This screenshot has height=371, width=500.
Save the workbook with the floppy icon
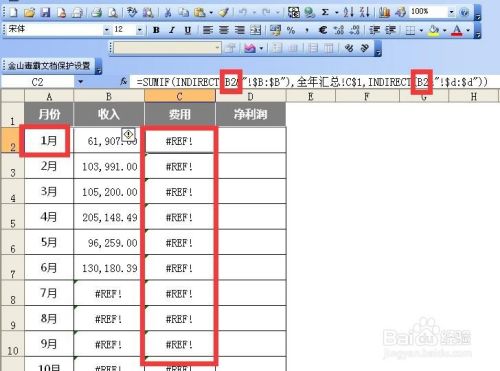click(x=45, y=13)
